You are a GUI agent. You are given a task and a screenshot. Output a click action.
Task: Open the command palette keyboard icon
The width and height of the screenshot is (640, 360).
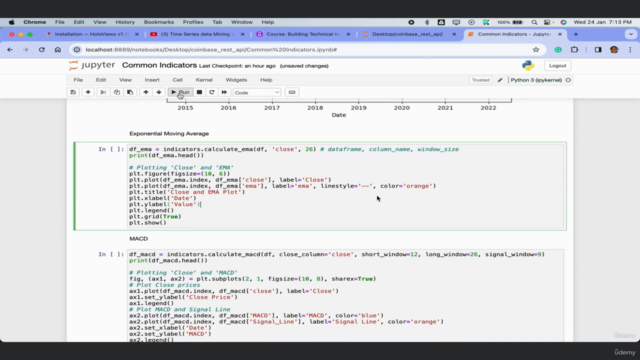point(292,92)
